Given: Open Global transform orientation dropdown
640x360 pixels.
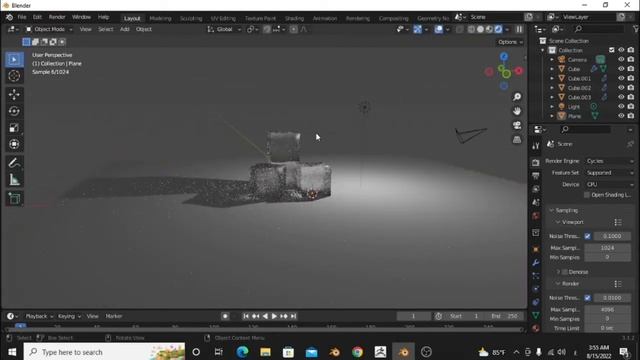Looking at the screenshot, I should click(x=224, y=29).
